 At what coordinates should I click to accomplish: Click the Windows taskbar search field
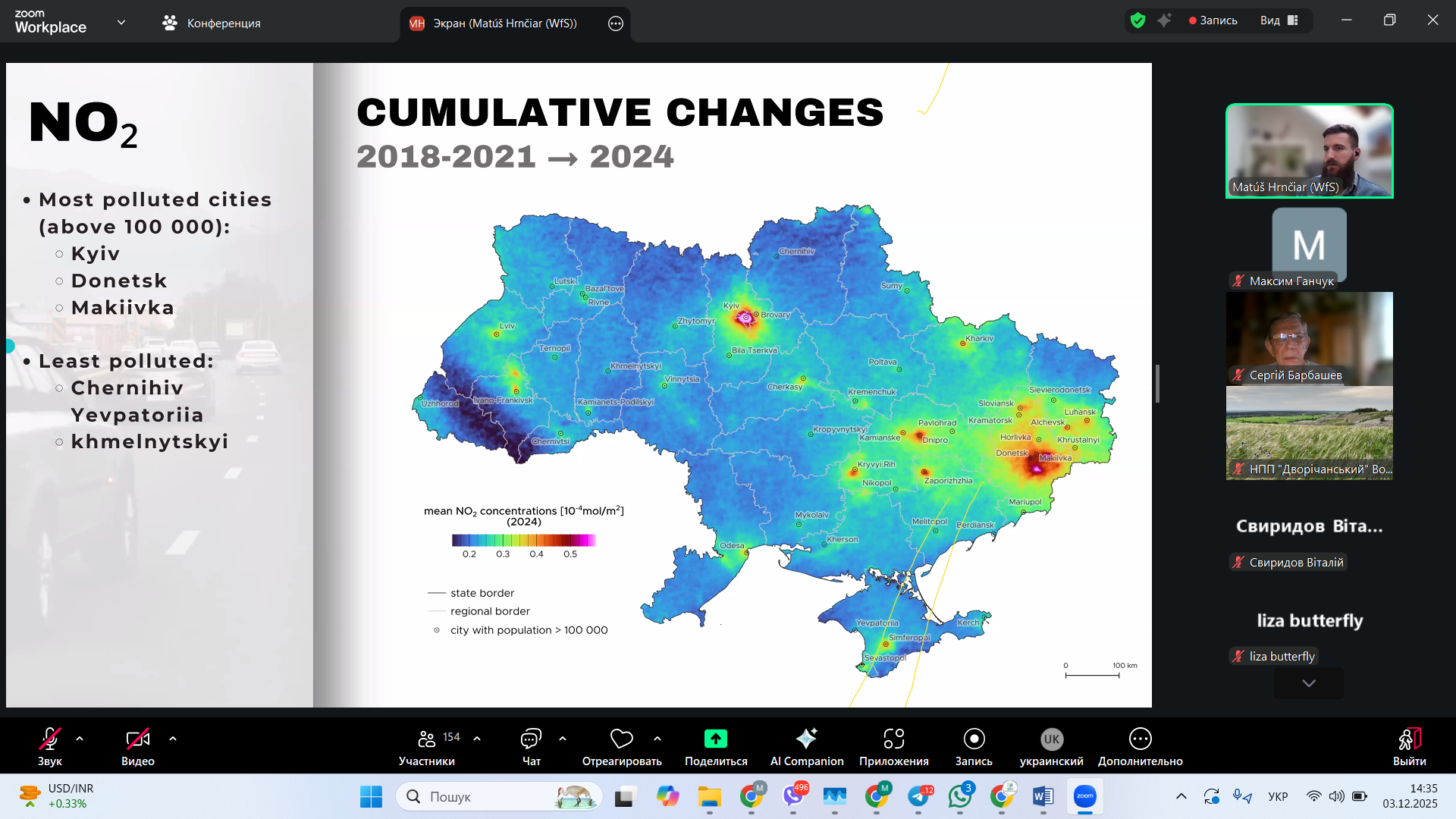(485, 796)
